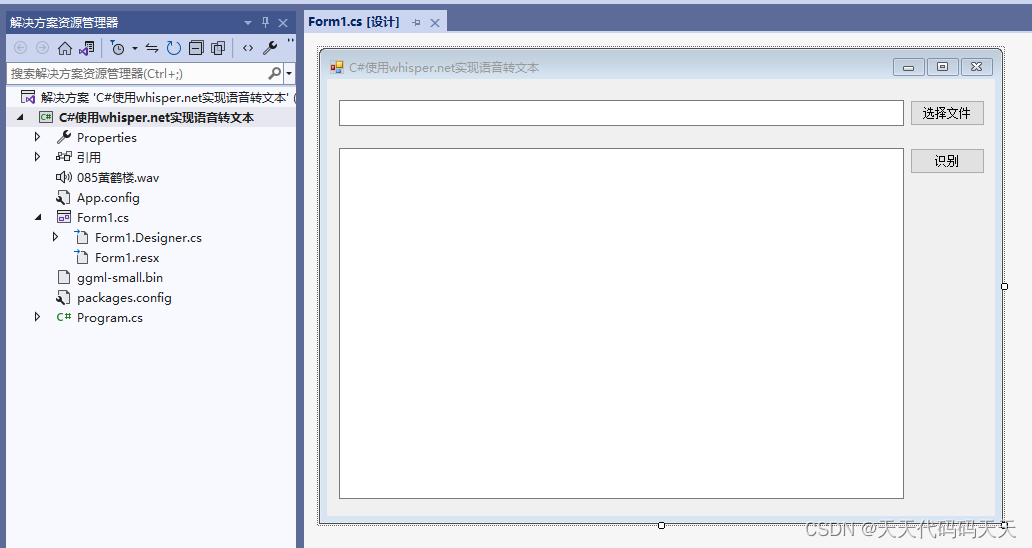The image size is (1032, 548).
Task: Click the View Code angle-brackets icon
Action: pos(247,48)
